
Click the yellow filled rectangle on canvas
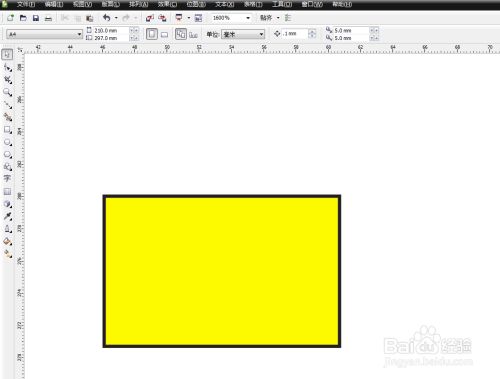[222, 271]
